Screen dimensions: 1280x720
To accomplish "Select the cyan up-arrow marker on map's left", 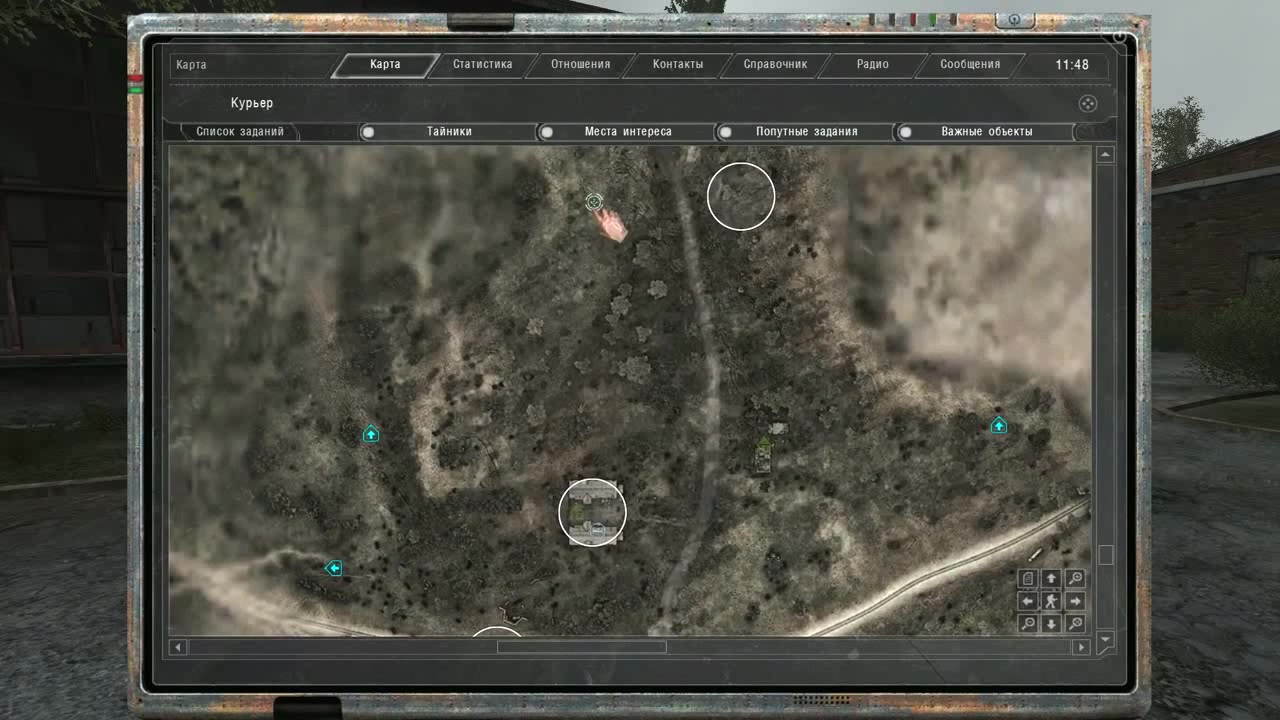I will tap(371, 434).
